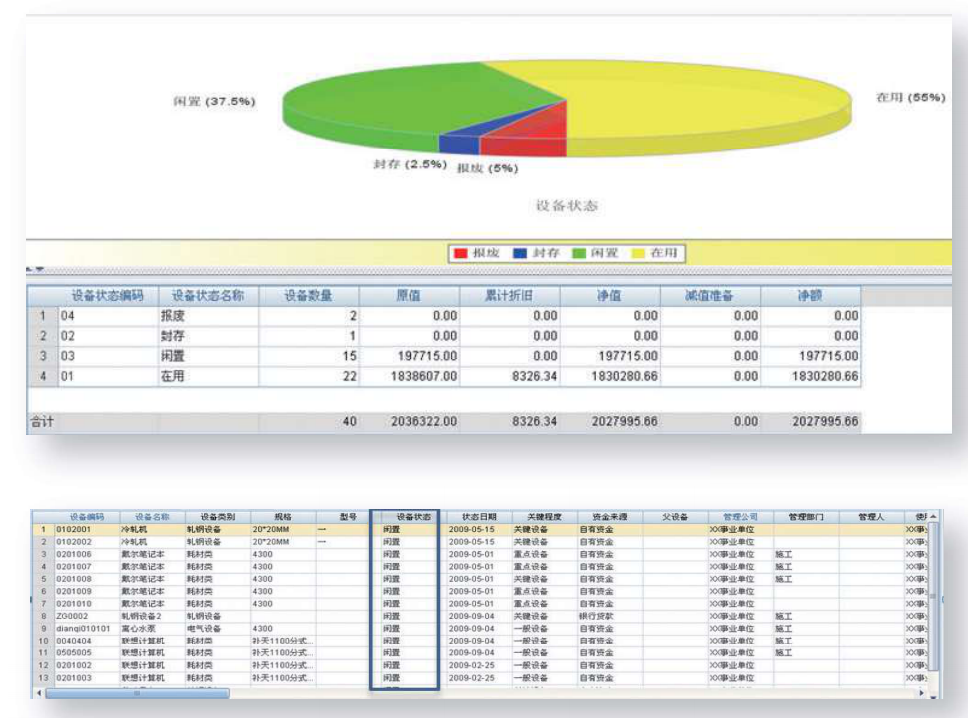The width and height of the screenshot is (968, 718).
Task: Click the 状态日期 column header
Action: [478, 517]
